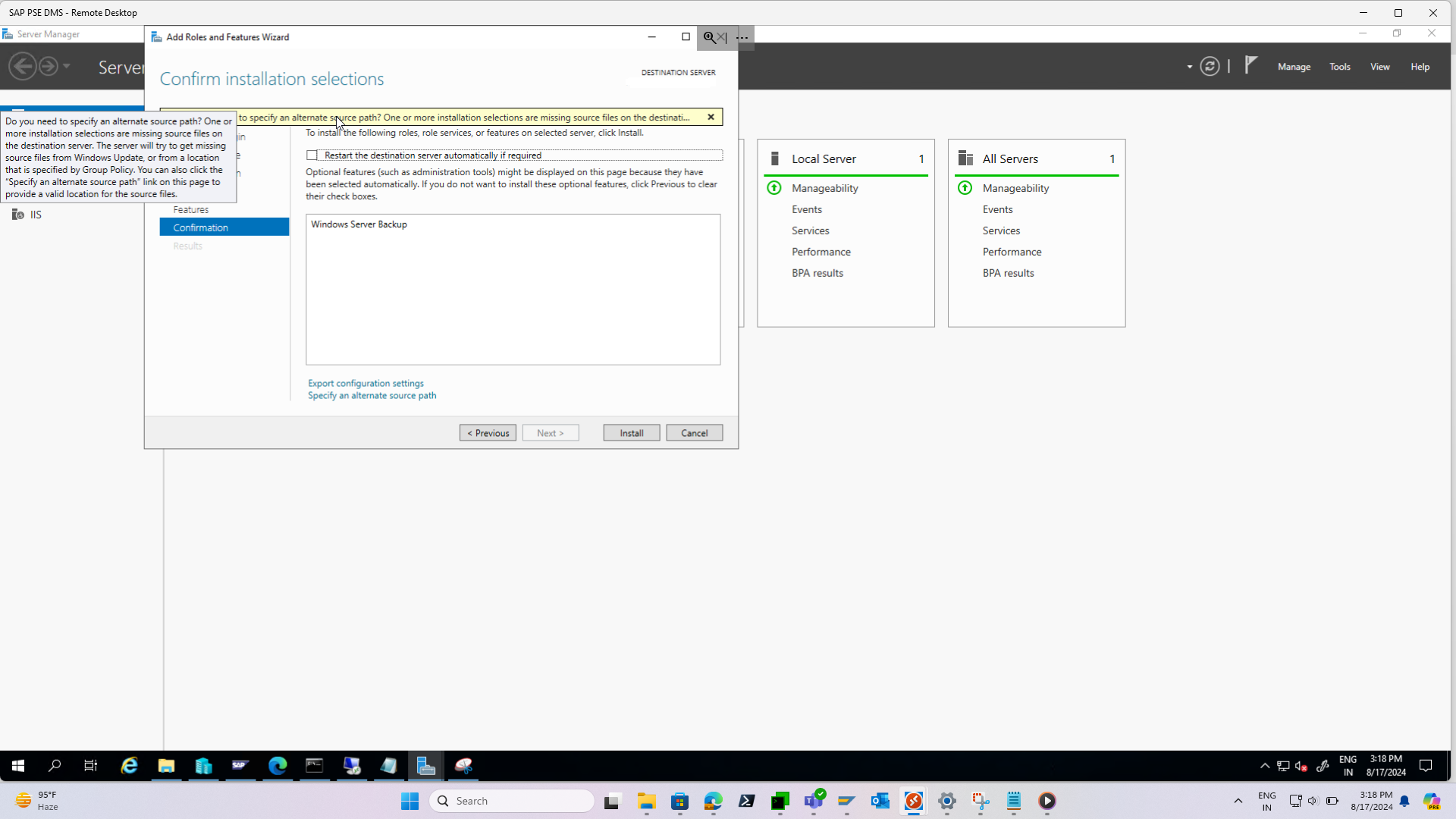Click the Specify an alternate source path link

point(372,395)
